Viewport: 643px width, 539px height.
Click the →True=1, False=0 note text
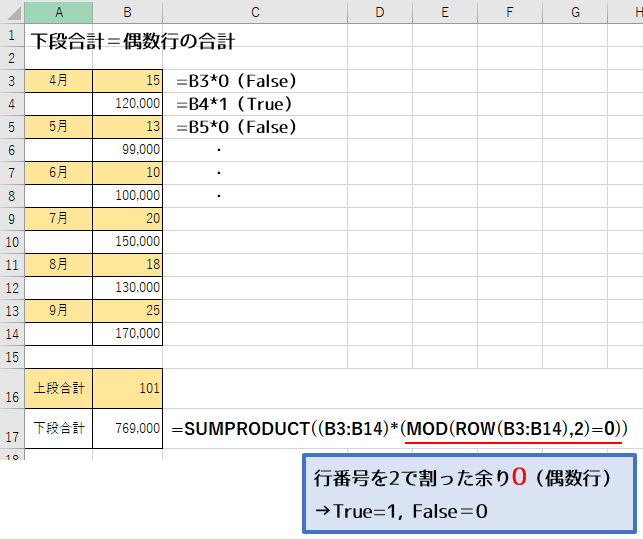click(401, 512)
